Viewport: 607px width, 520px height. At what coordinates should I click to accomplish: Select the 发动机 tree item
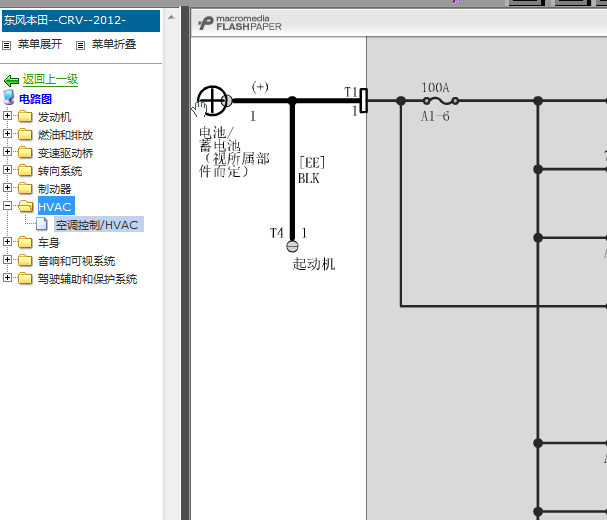54,117
